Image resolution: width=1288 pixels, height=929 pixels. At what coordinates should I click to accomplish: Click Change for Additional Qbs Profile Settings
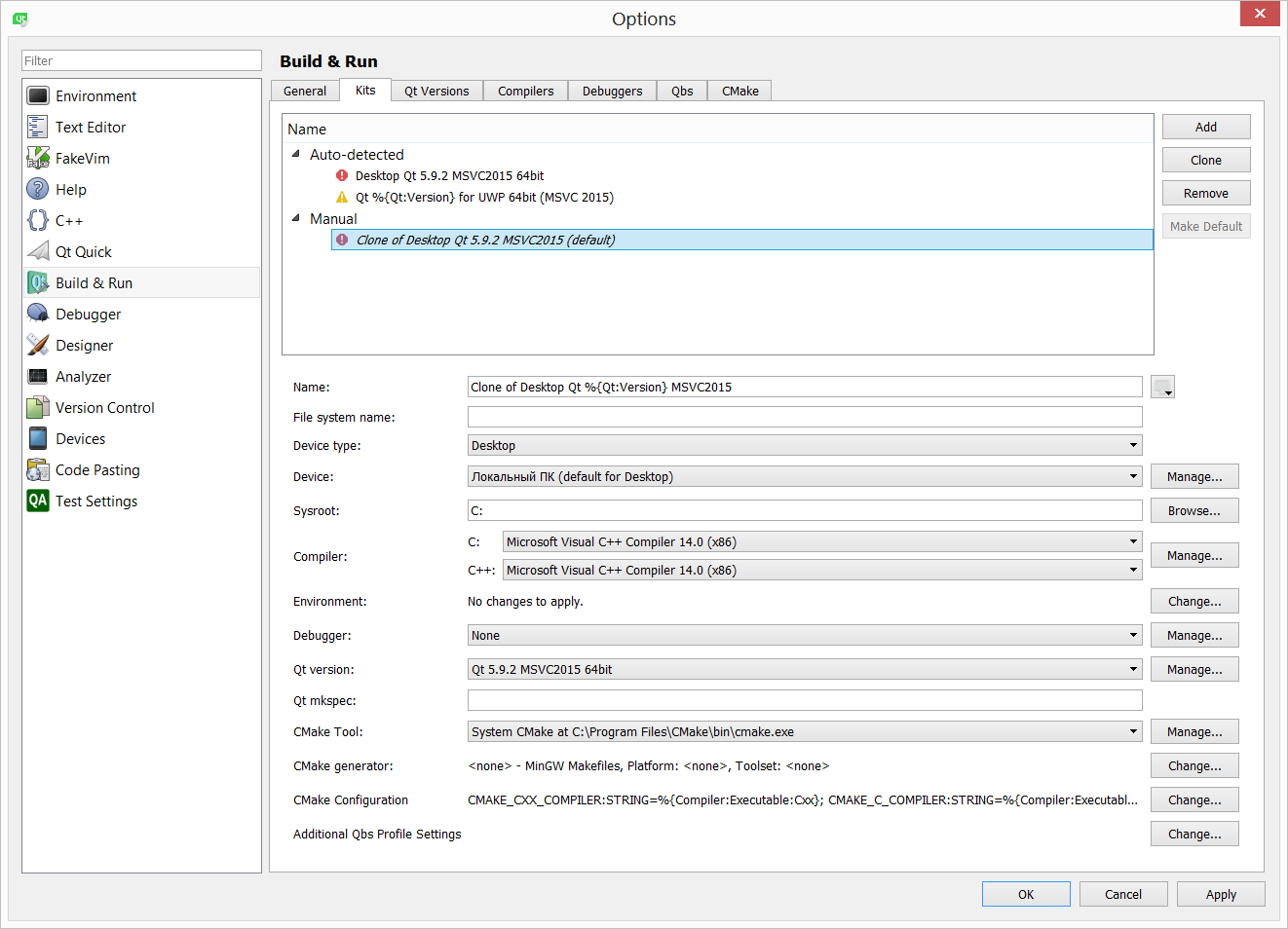[x=1194, y=834]
